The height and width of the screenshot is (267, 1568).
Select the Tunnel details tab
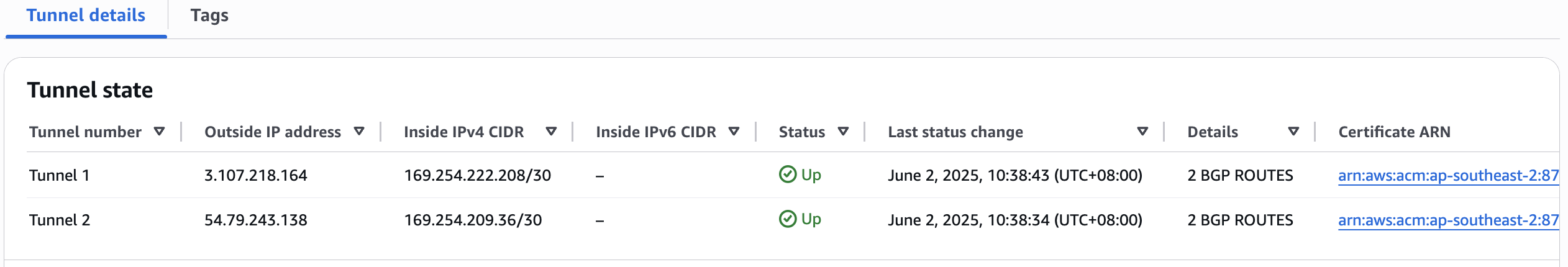(86, 16)
